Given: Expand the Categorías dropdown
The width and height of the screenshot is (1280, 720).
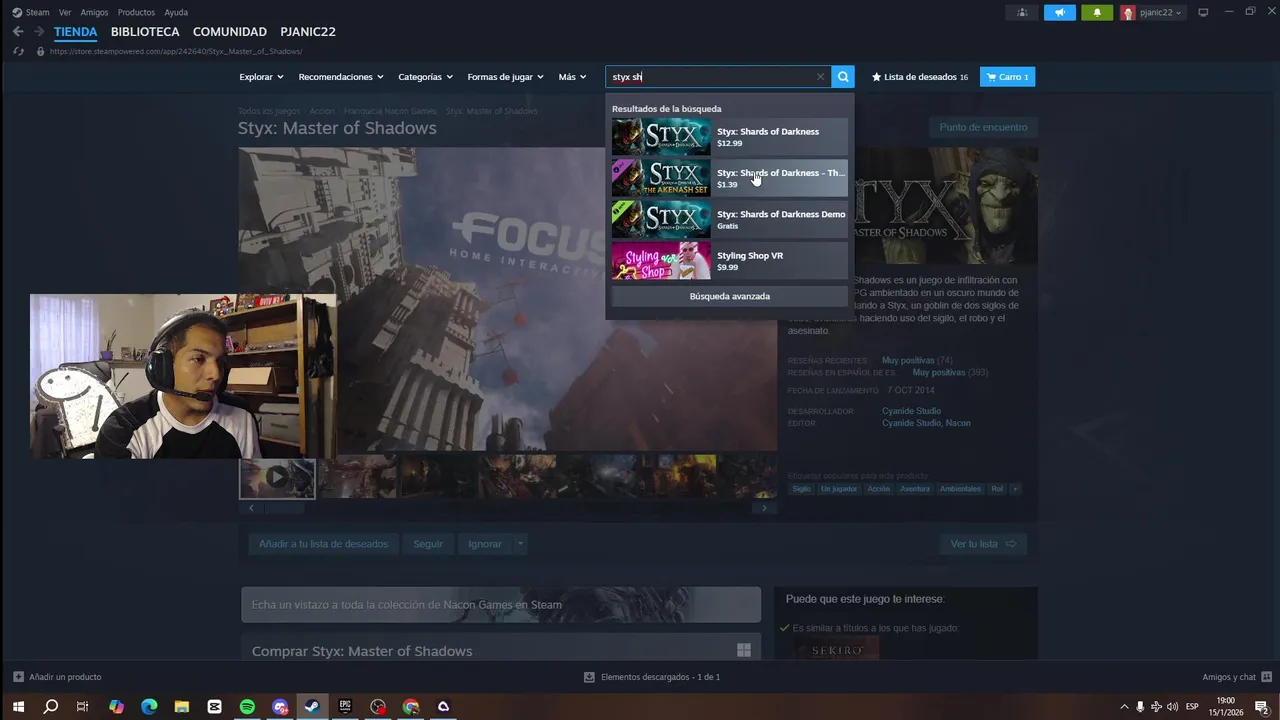Looking at the screenshot, I should (x=425, y=77).
